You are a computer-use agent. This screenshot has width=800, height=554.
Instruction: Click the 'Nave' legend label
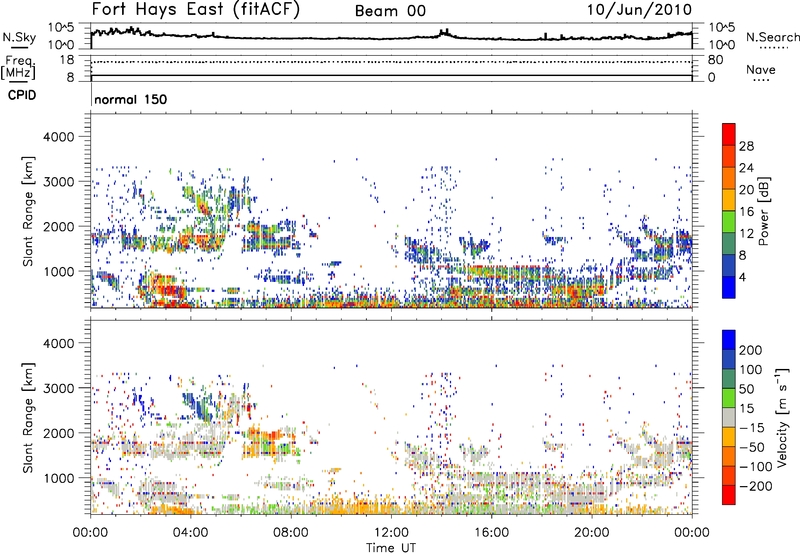coord(760,69)
